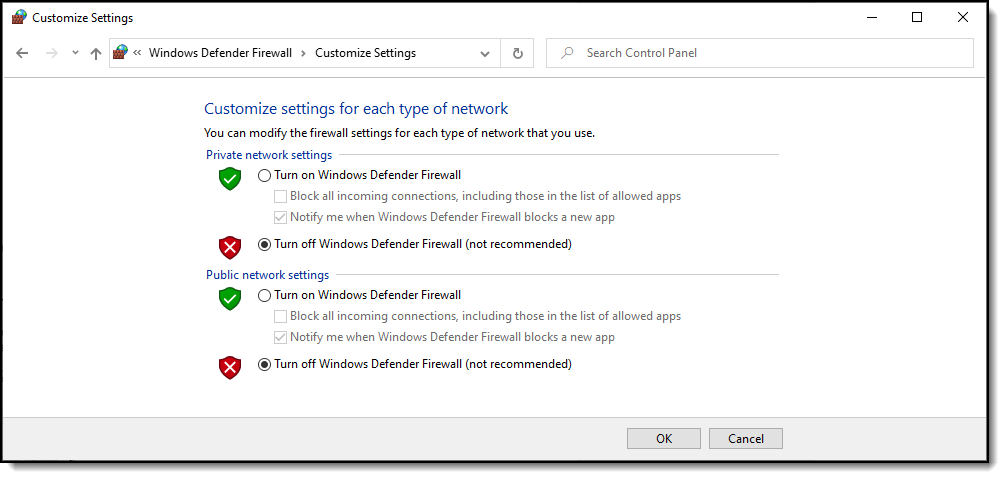1005x479 pixels.
Task: Expand the address bar history chevron
Action: point(485,54)
